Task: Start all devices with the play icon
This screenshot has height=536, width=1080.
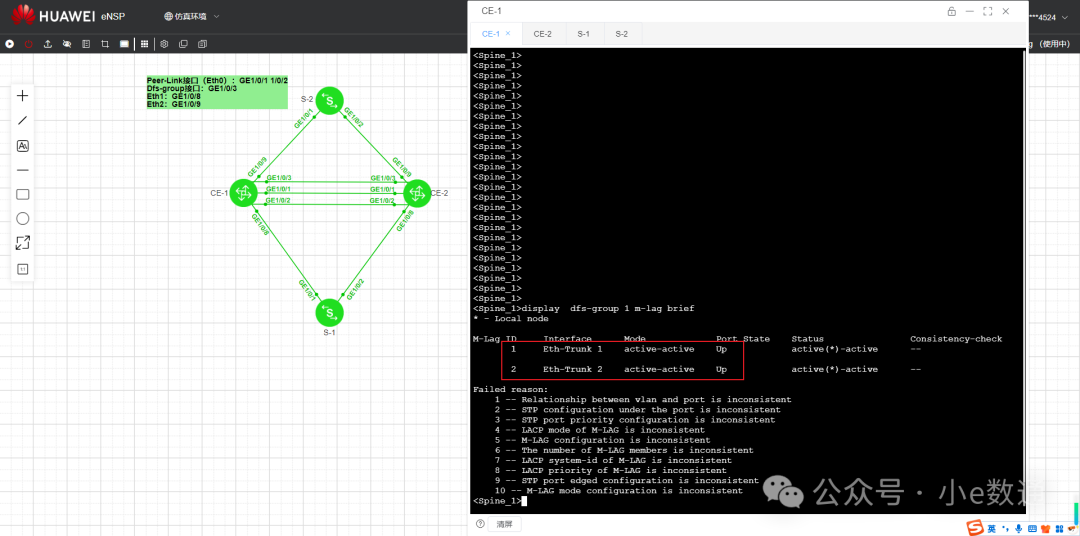Action: click(x=10, y=43)
